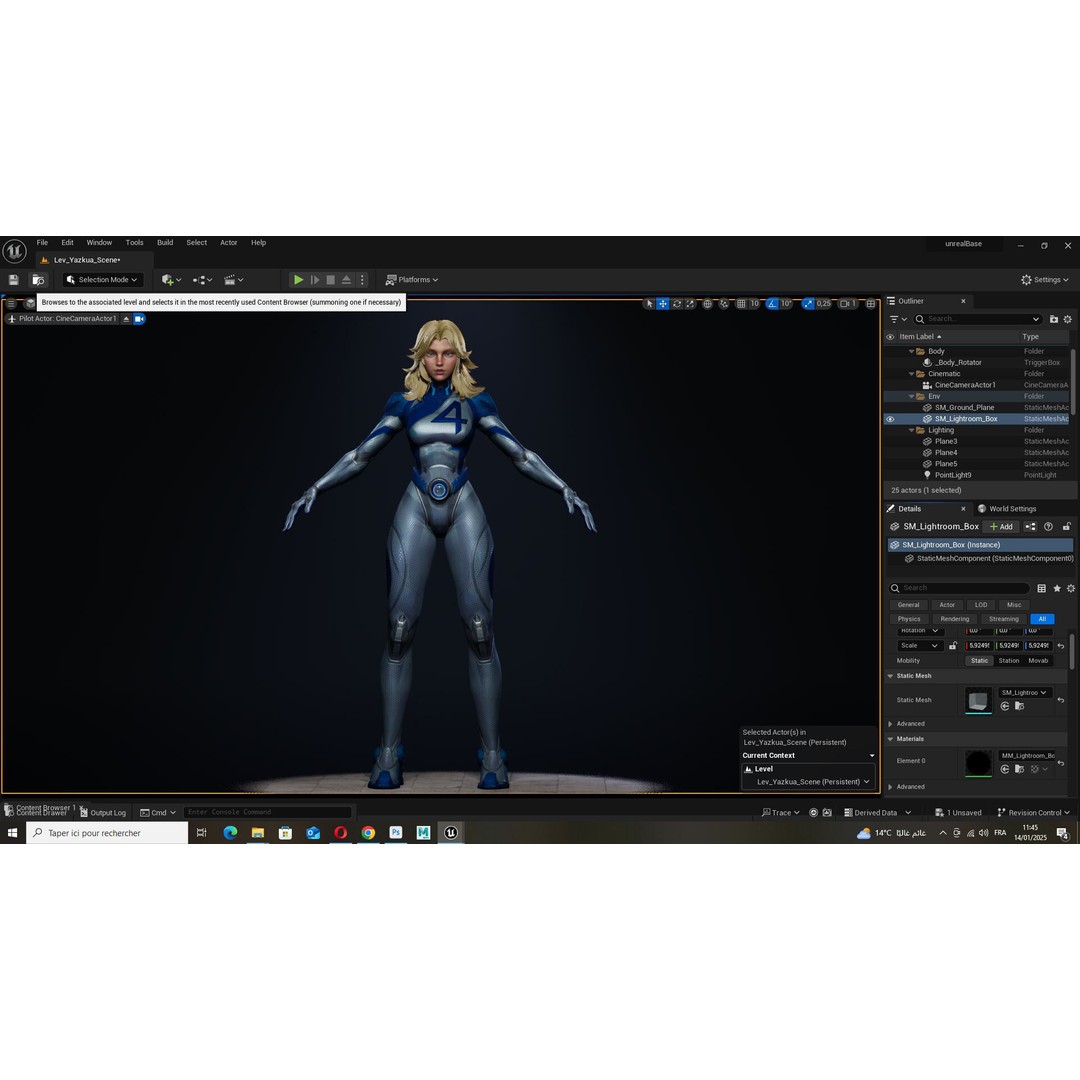
Task: Filter Details by All category
Action: [x=1042, y=619]
